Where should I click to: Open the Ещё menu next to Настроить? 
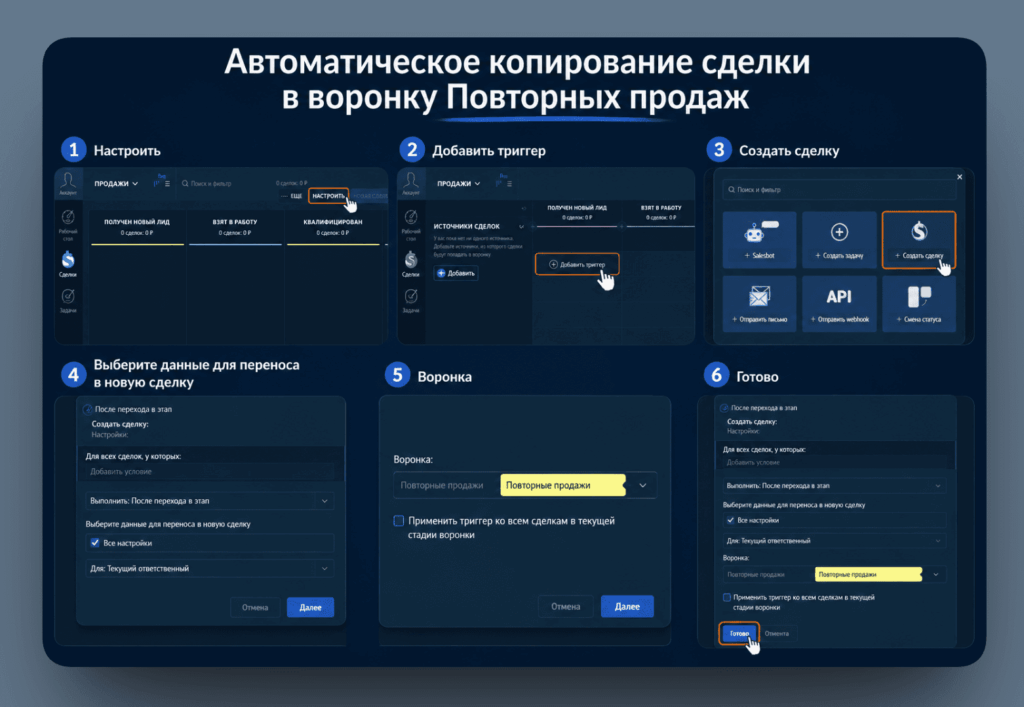(x=292, y=196)
